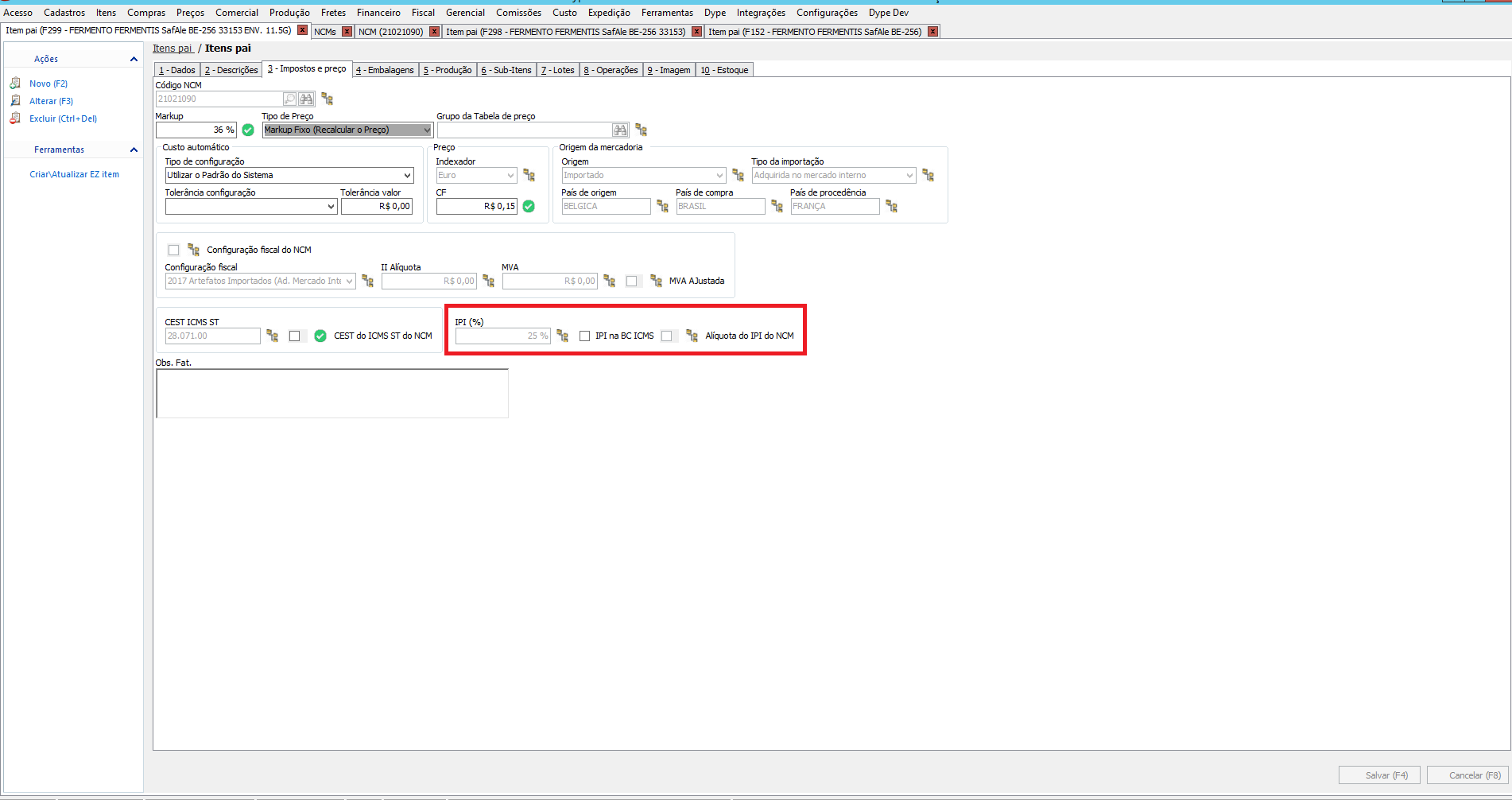Click into the Obs. Fat. text area

pyautogui.click(x=332, y=394)
